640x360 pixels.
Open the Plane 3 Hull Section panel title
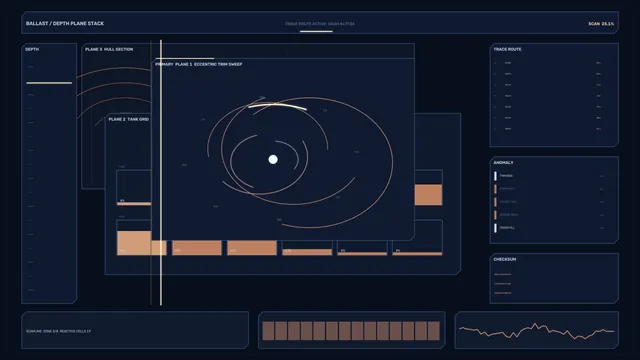(x=109, y=49)
